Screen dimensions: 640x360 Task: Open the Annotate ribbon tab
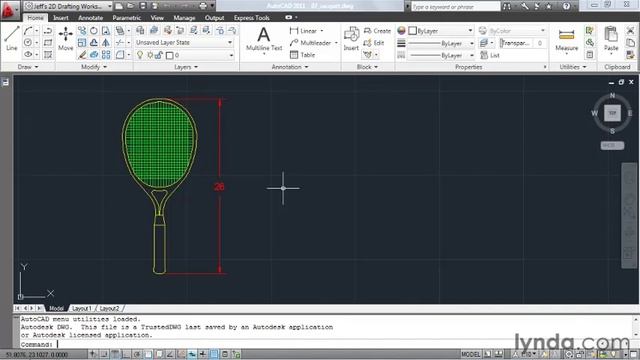coord(91,18)
